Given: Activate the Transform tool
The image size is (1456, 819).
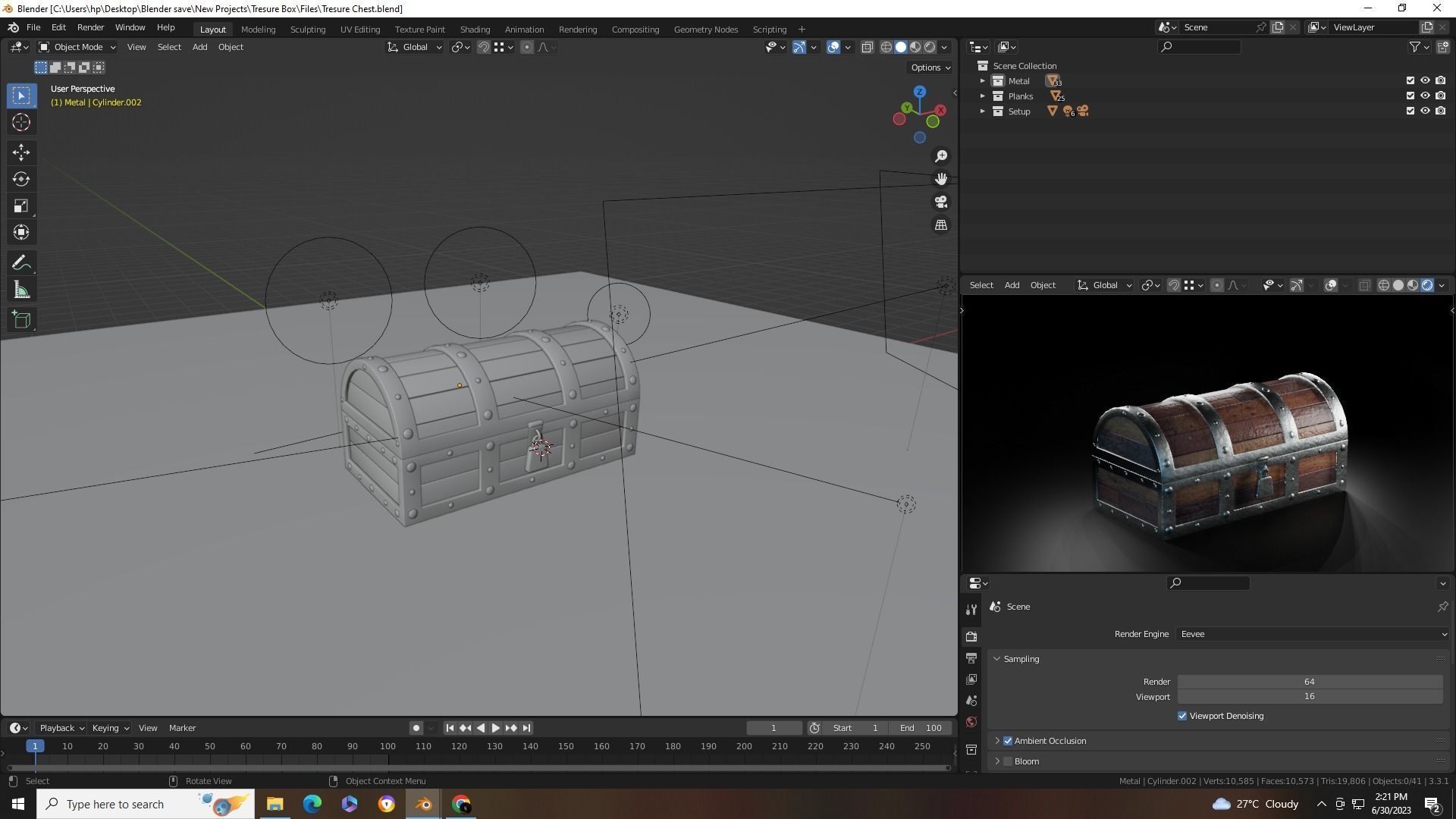Looking at the screenshot, I should pyautogui.click(x=21, y=232).
